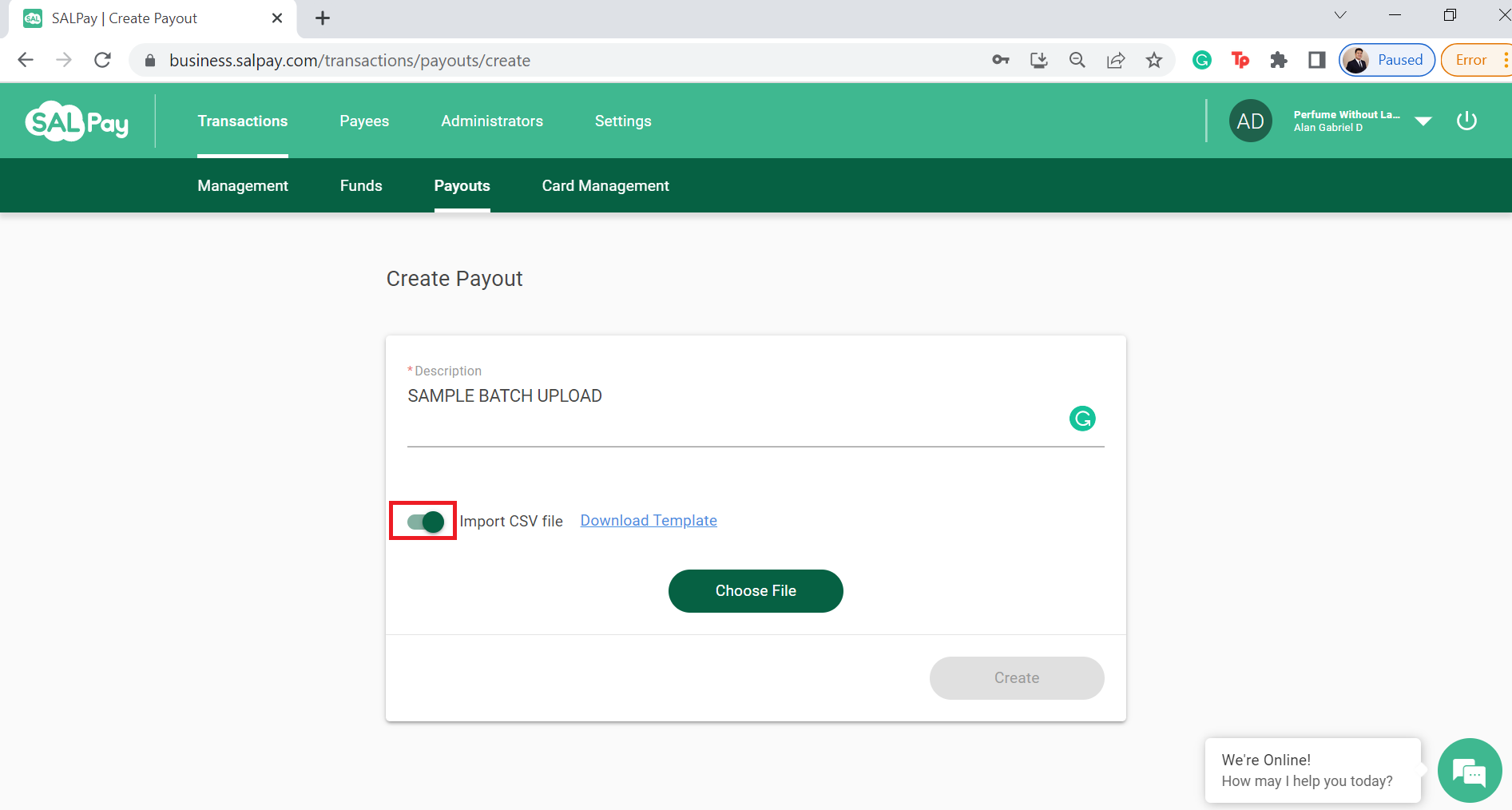Viewport: 1512px width, 810px height.
Task: Click the Alan Gabriel D username
Action: 1328,128
